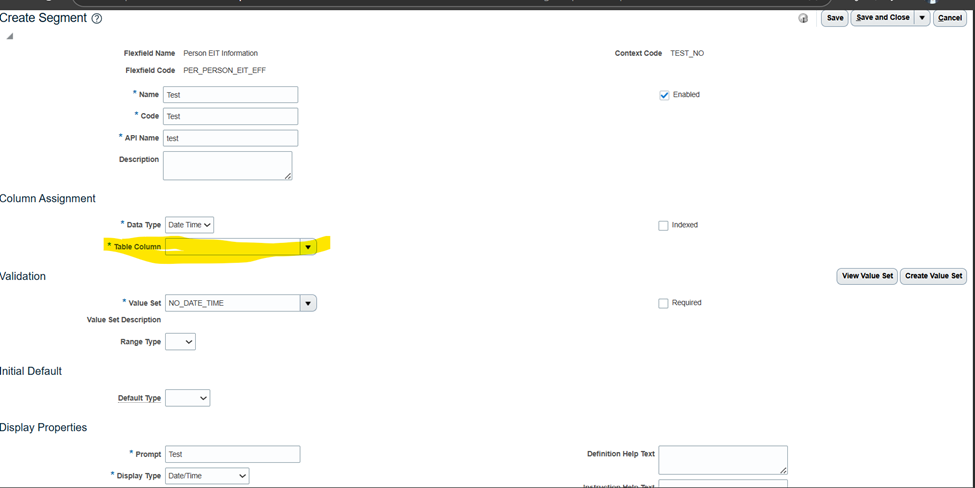Click the Value Set field NO_DATE_TIME

click(x=233, y=303)
